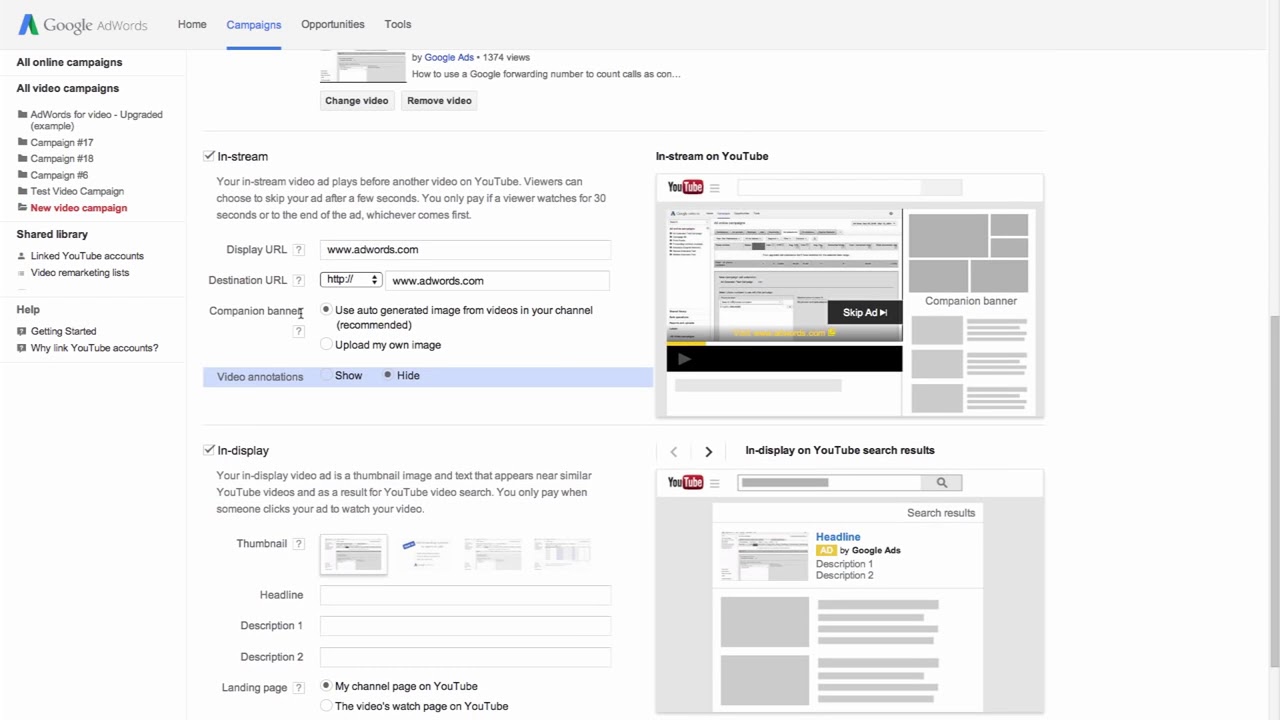This screenshot has width=1280, height=720.
Task: Click the Google AdWords logo
Action: 82,24
